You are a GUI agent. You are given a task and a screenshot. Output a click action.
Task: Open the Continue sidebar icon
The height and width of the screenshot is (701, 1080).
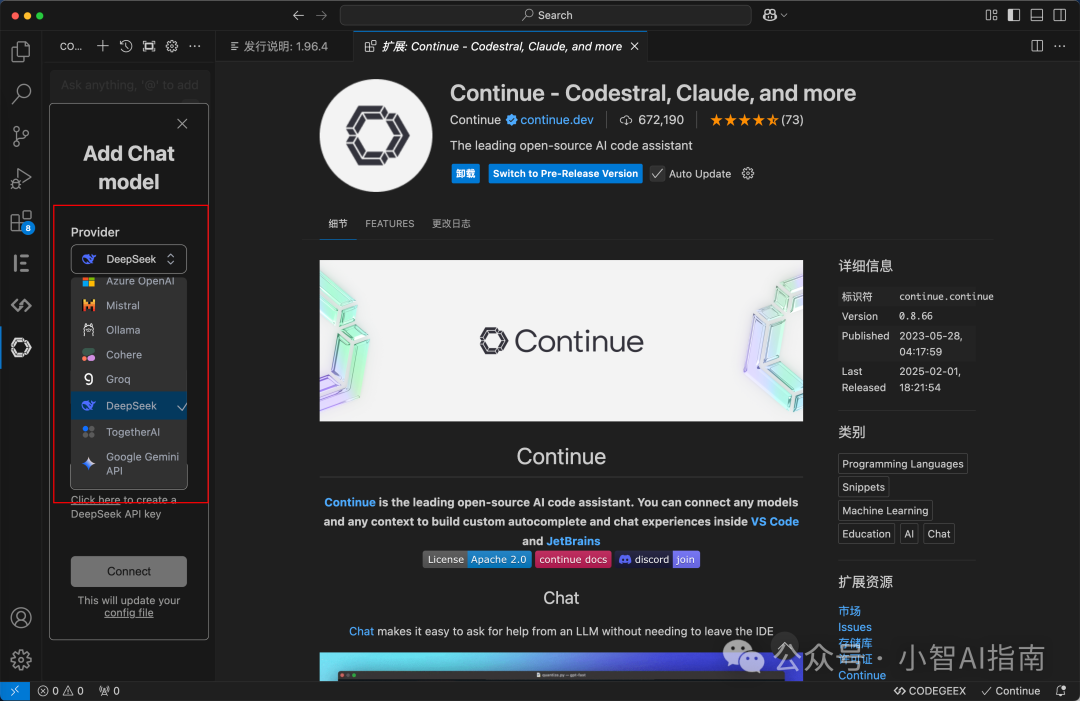21,347
